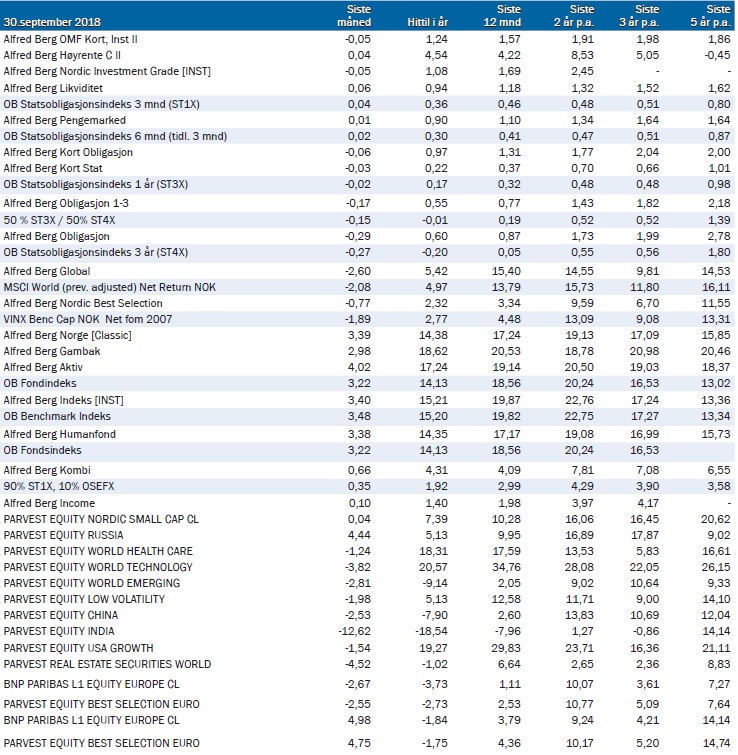The width and height of the screenshot is (738, 755).
Task: Select the 'Siste 2 år p.a.' column header
Action: point(573,15)
